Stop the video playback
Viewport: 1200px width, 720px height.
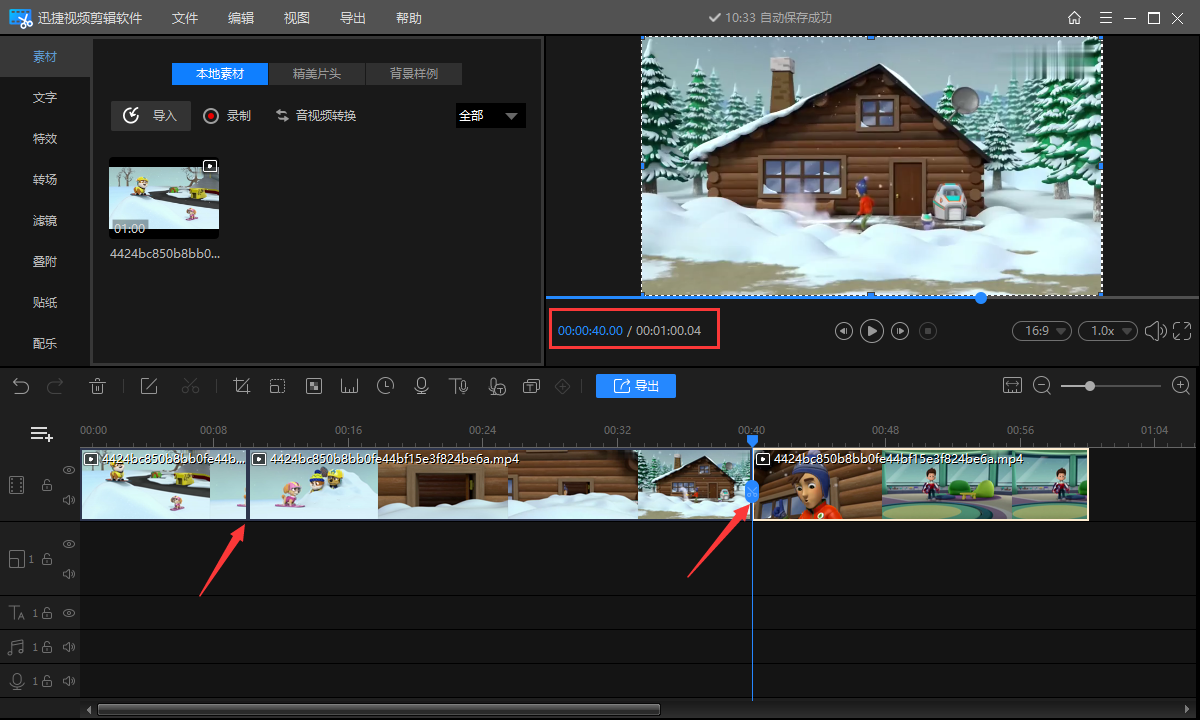[x=928, y=331]
